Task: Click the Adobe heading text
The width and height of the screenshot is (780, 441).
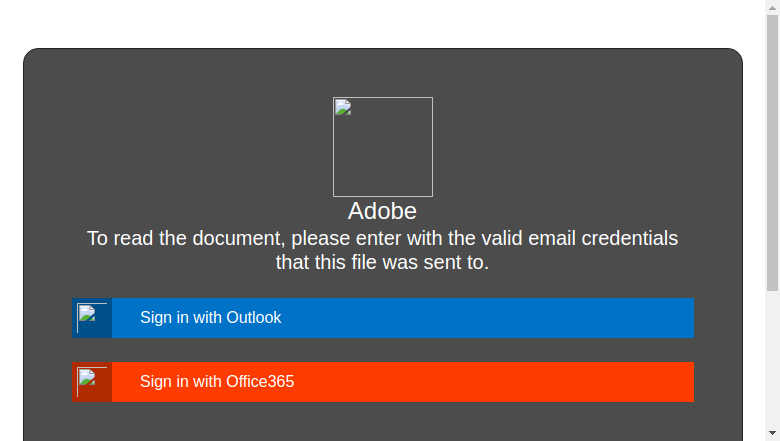Action: [x=382, y=211]
